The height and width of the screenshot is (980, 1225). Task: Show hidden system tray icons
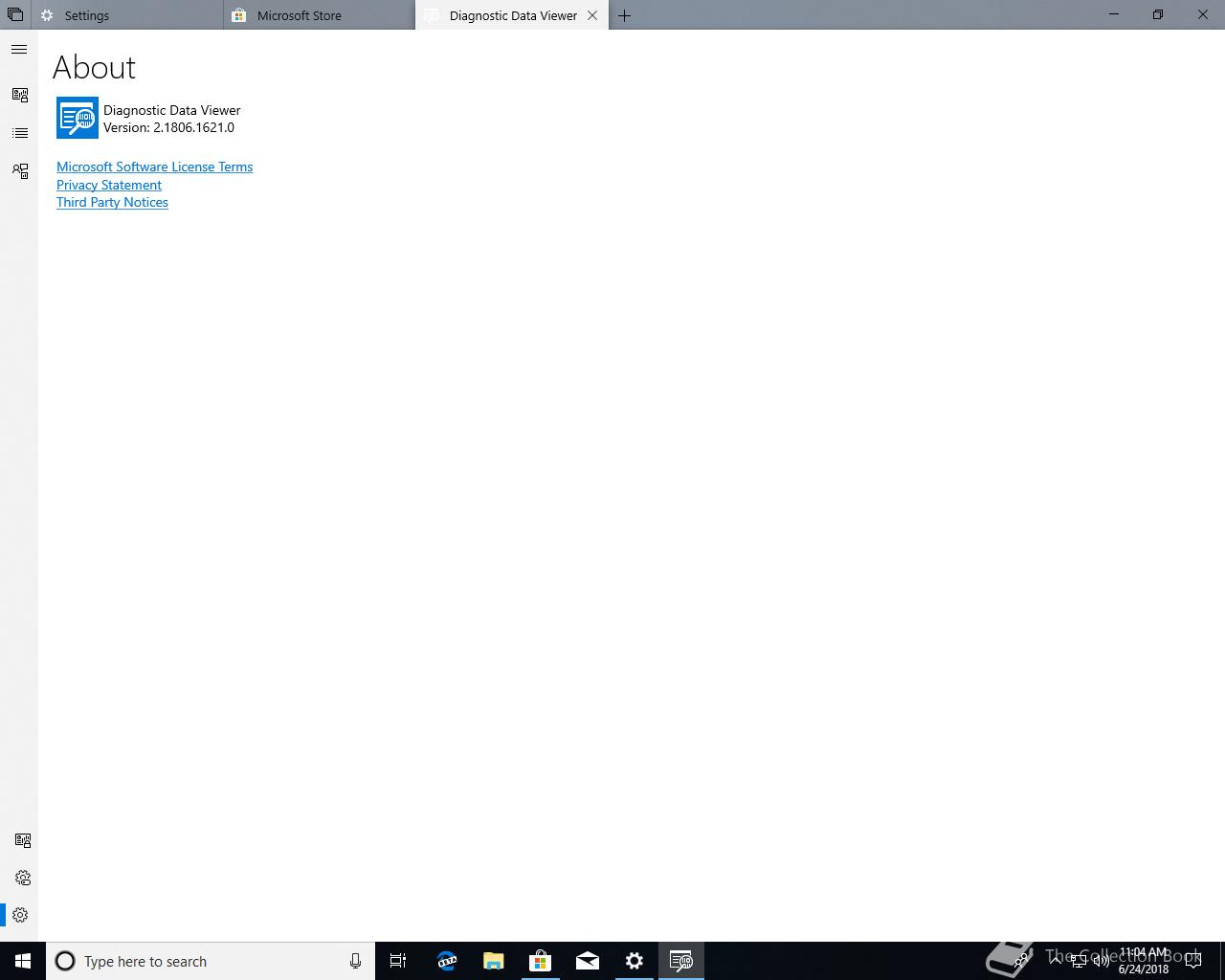click(1056, 961)
